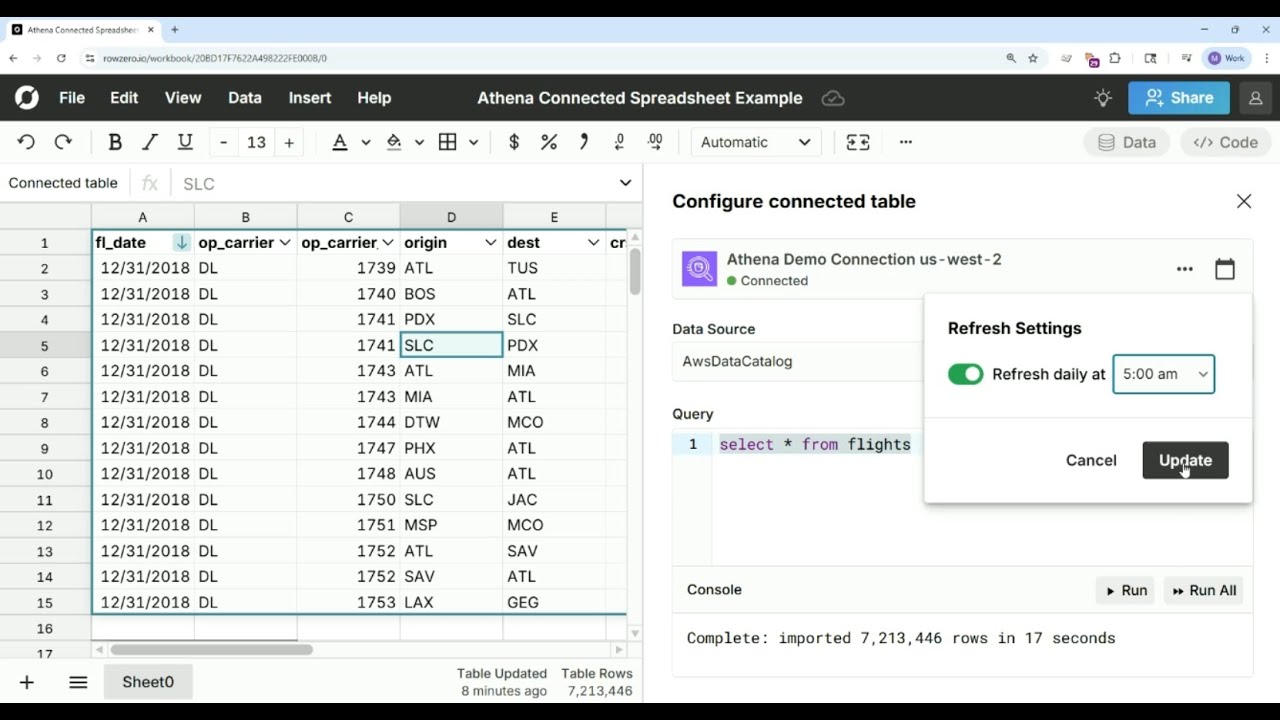
Task: Click the Update button
Action: pos(1185,460)
